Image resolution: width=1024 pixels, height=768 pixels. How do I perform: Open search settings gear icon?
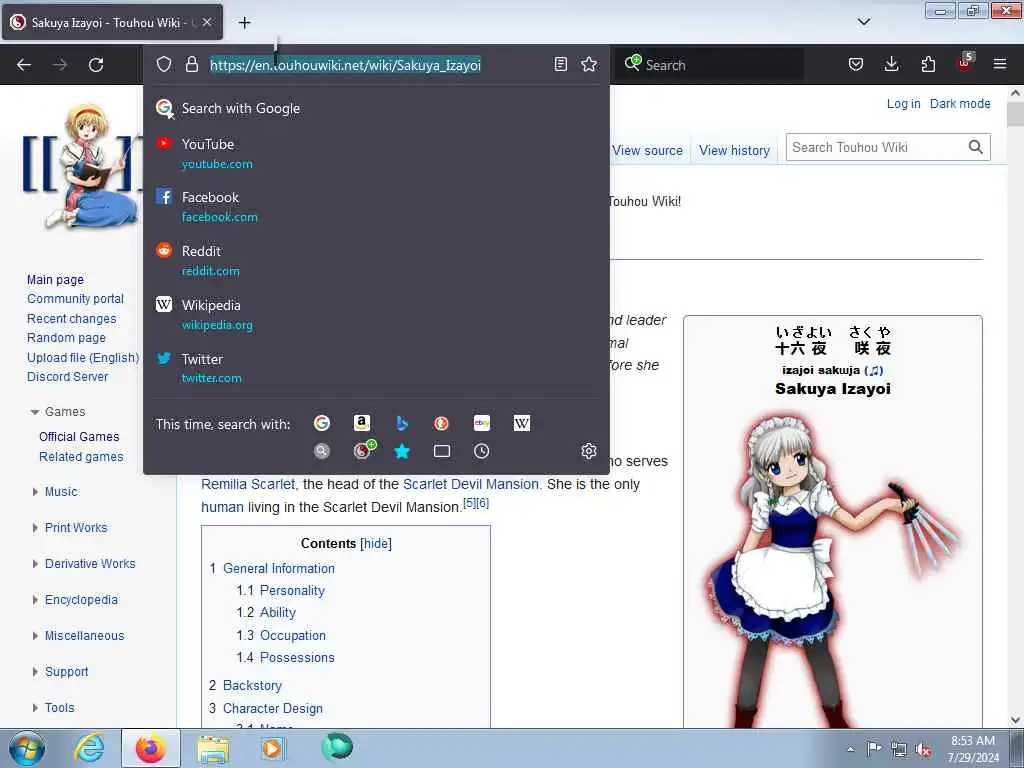coord(588,451)
